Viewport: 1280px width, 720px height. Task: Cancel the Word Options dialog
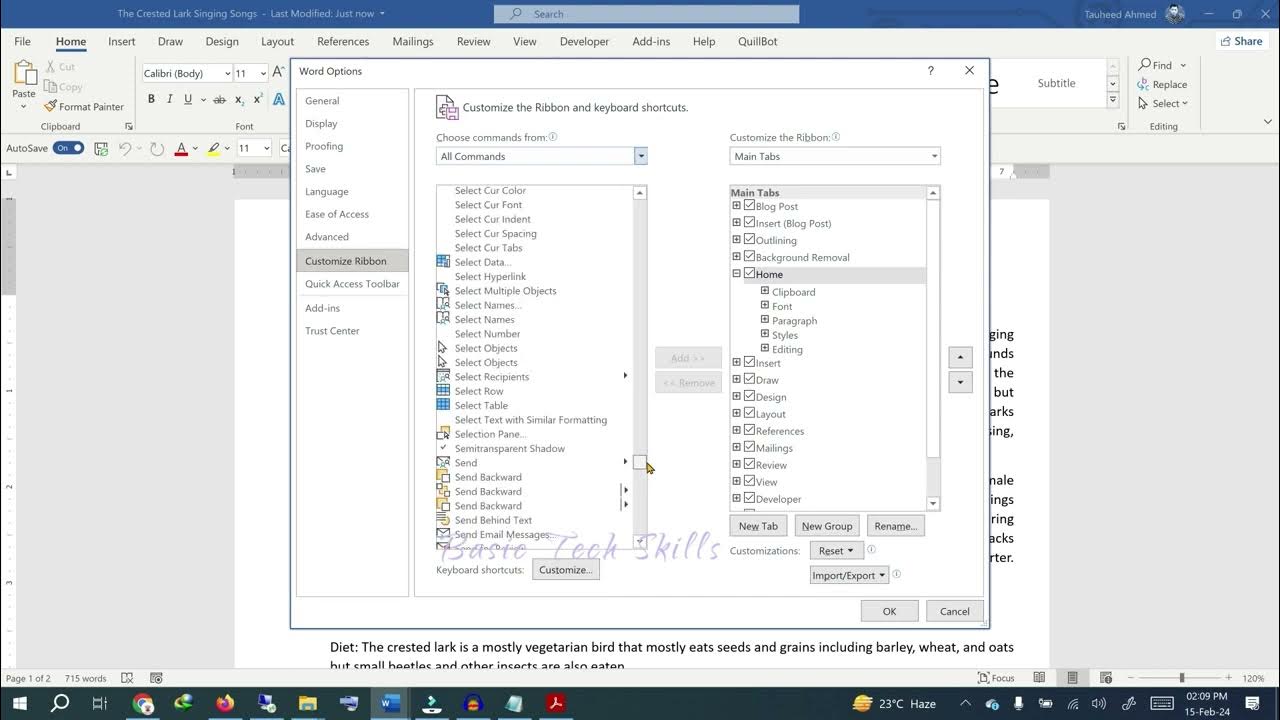point(954,611)
